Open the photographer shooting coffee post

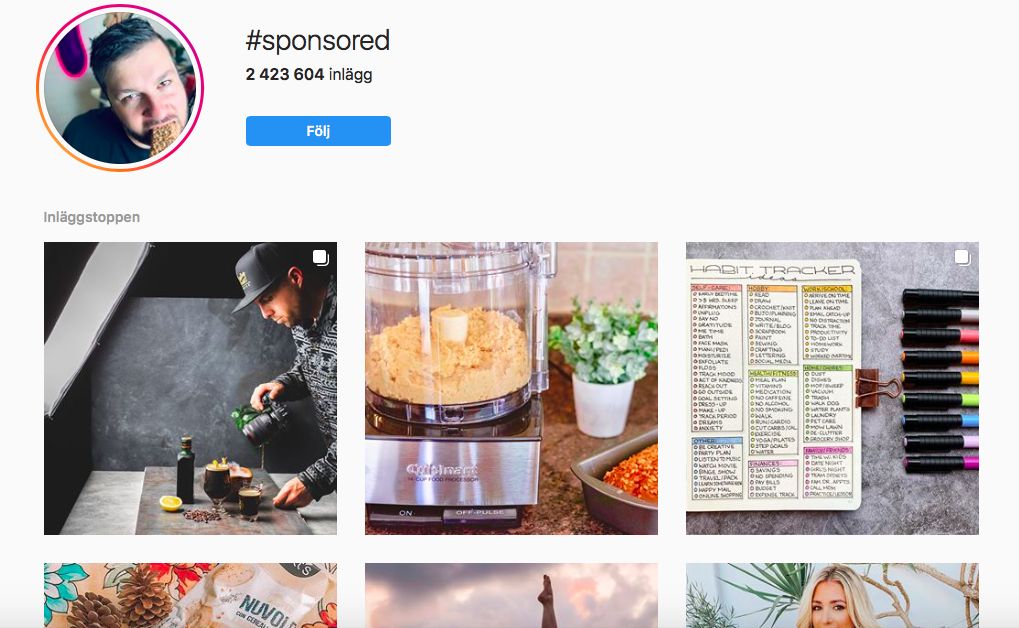[190, 388]
